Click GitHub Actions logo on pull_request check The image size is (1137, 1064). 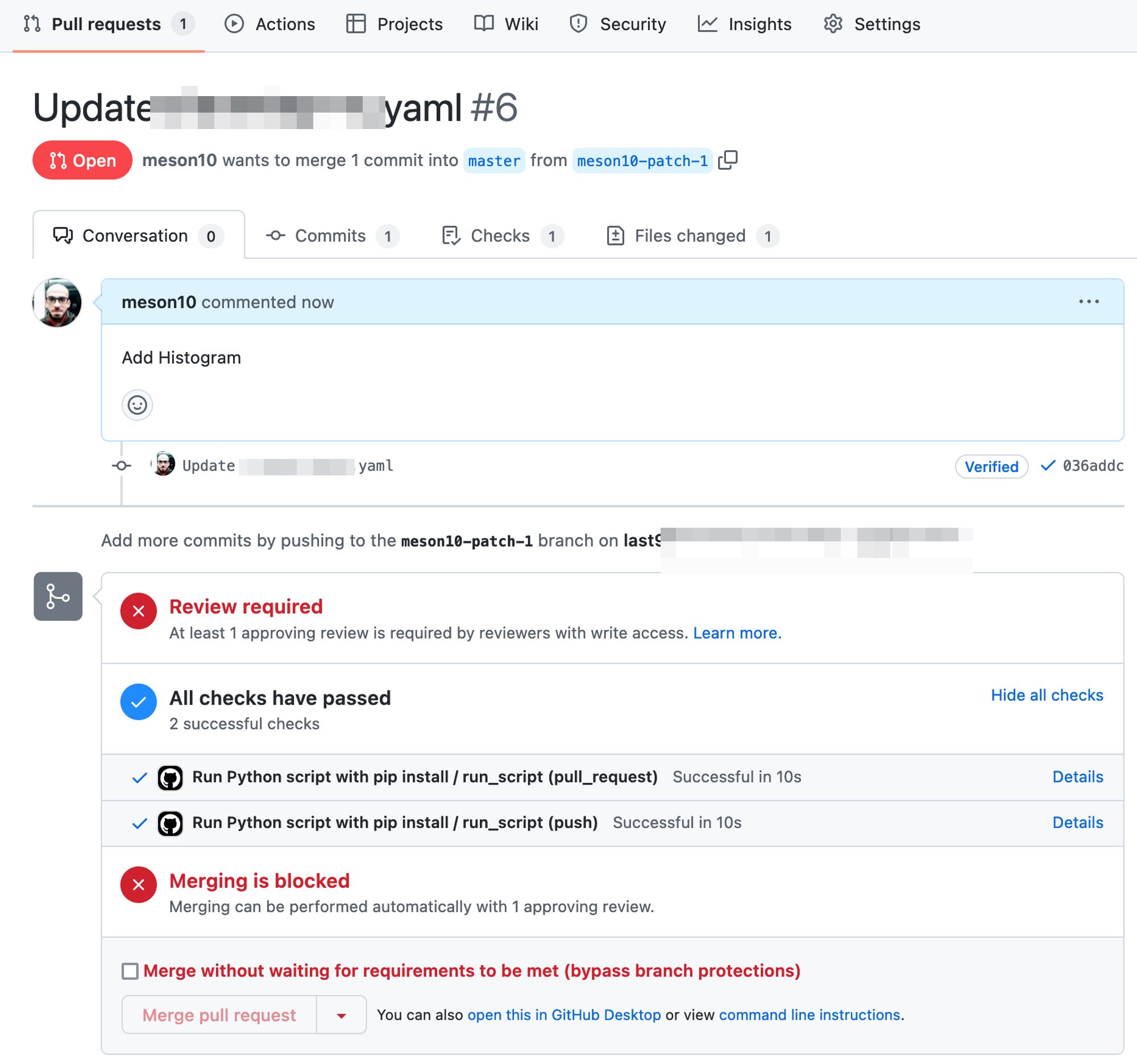(170, 777)
